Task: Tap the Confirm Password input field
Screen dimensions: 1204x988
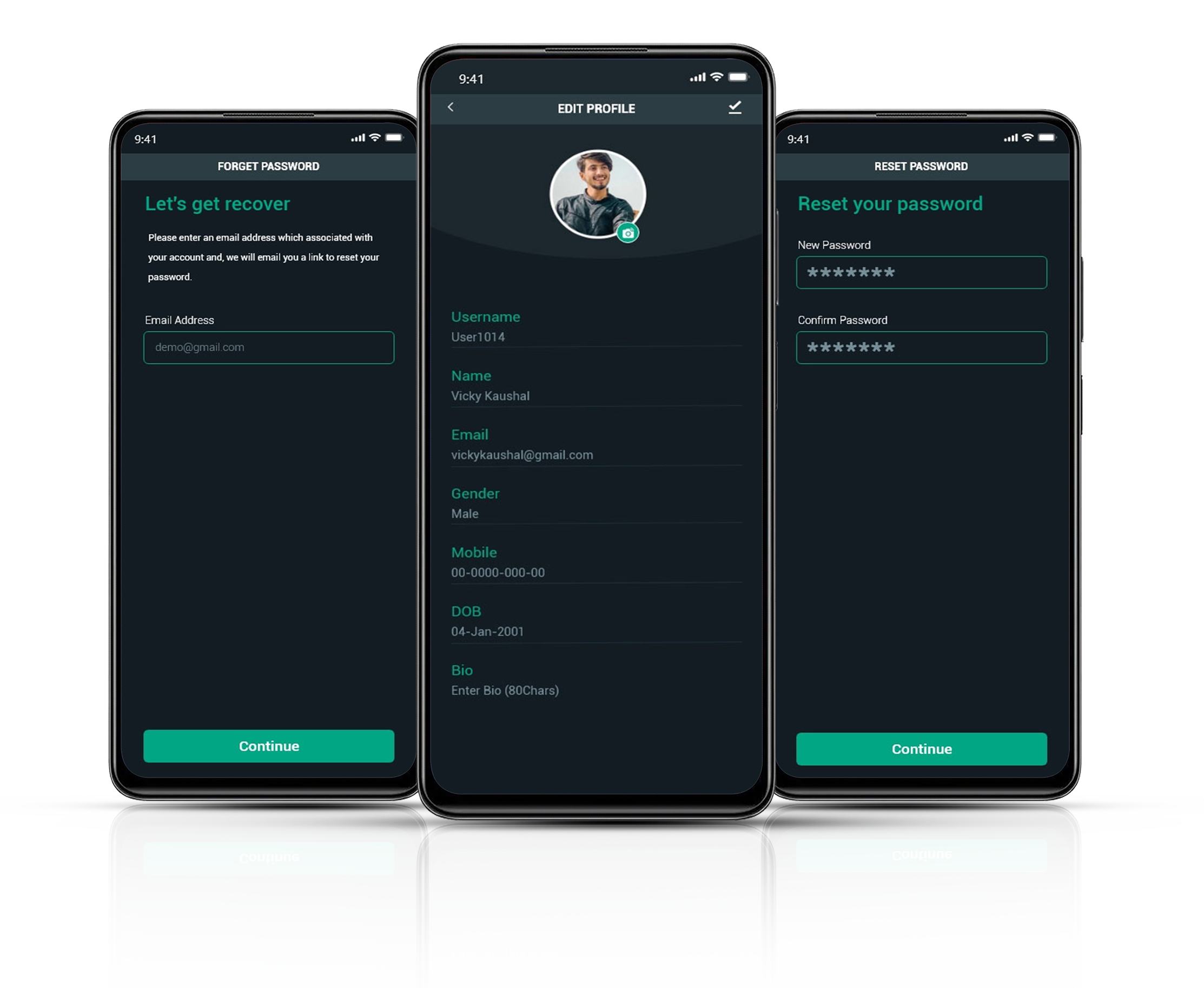Action: (x=922, y=346)
